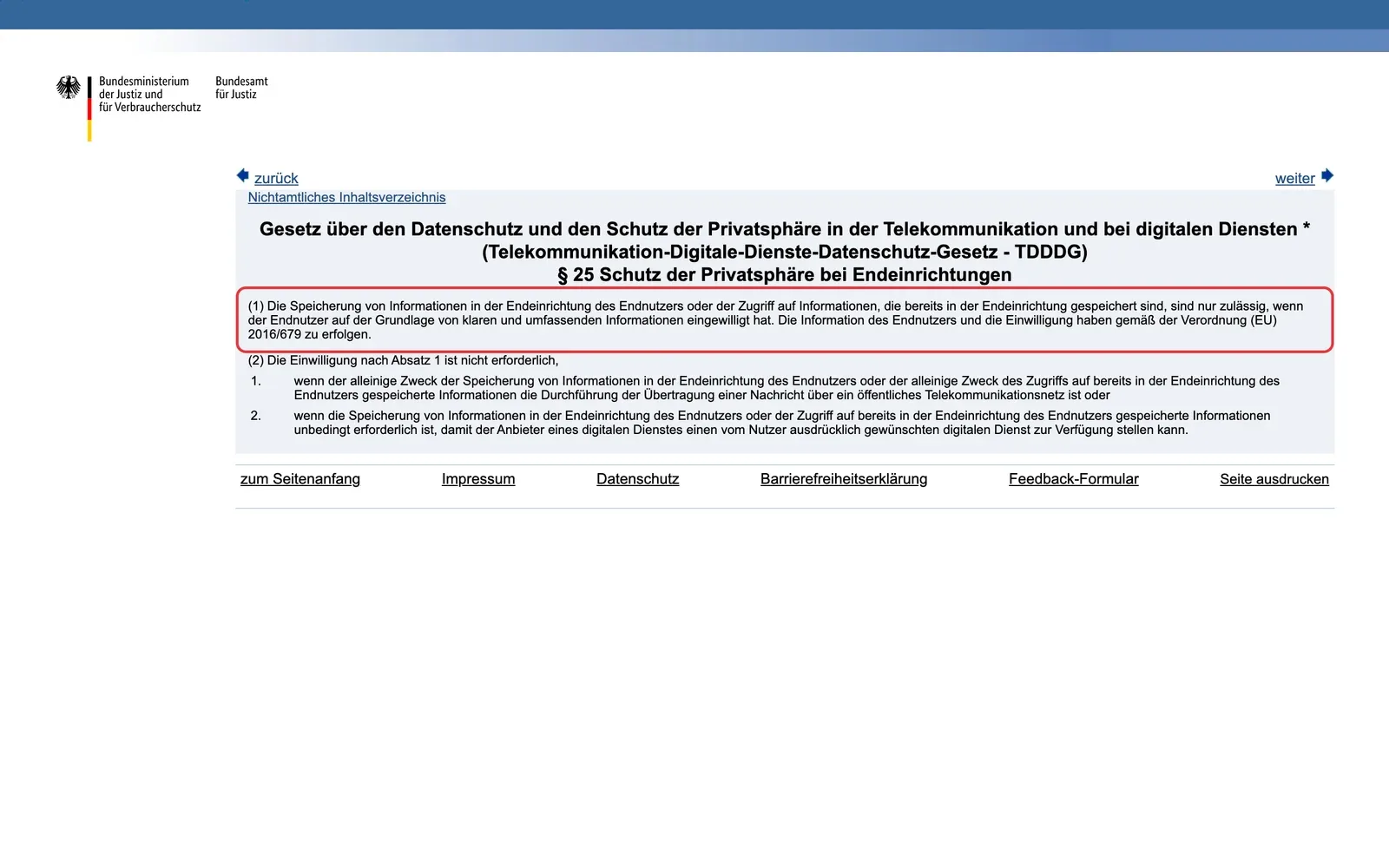Open Barrierefreiheitserklärung link
1389x868 pixels.
tap(844, 479)
